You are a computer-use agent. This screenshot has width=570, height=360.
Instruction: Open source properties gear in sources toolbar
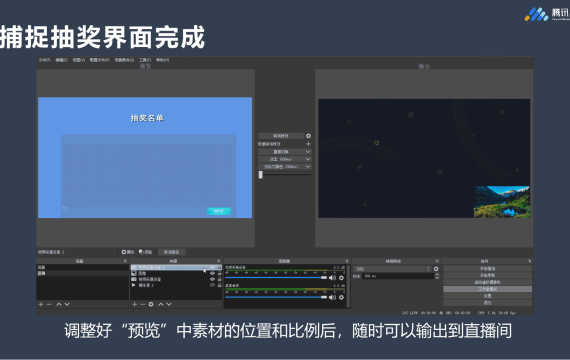click(151, 304)
